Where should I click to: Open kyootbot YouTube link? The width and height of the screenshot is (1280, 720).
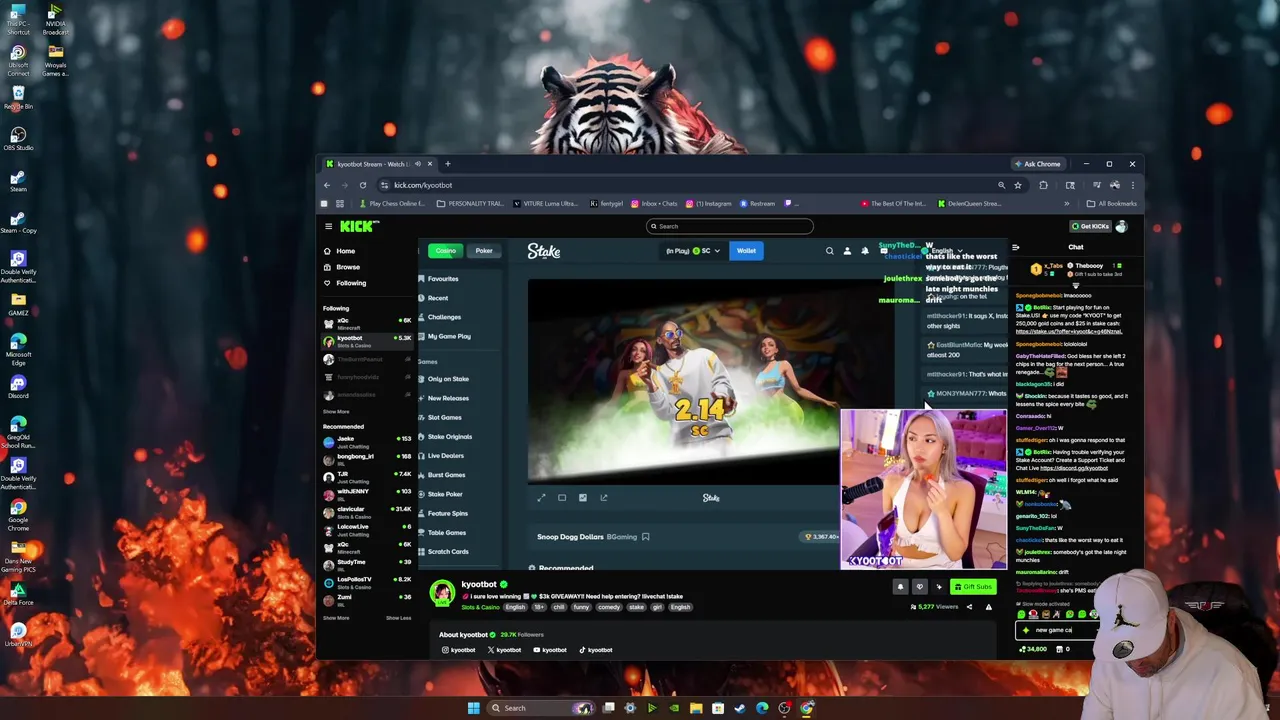549,650
